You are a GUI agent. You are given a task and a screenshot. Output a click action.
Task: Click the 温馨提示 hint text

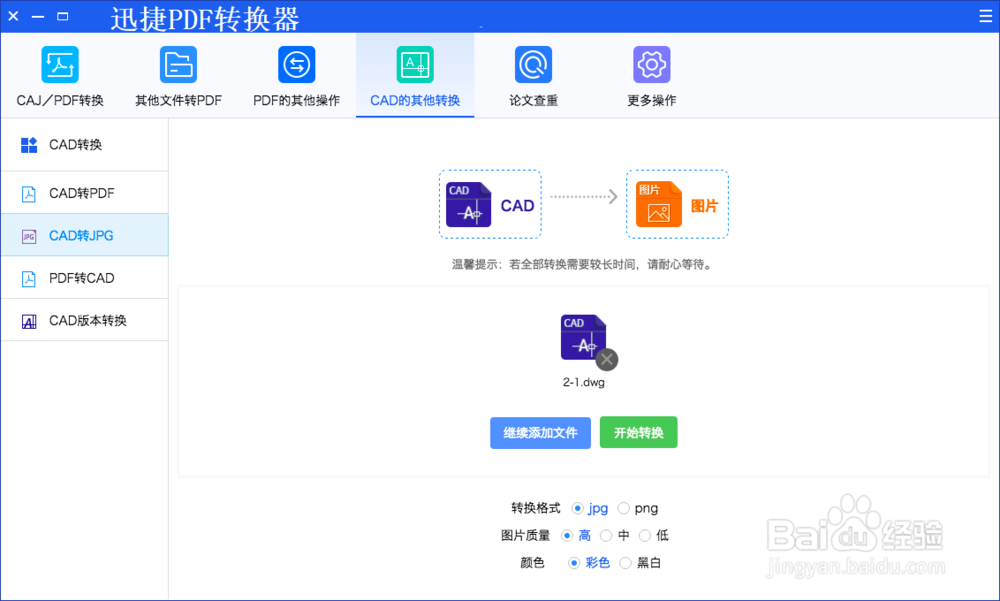pos(582,264)
